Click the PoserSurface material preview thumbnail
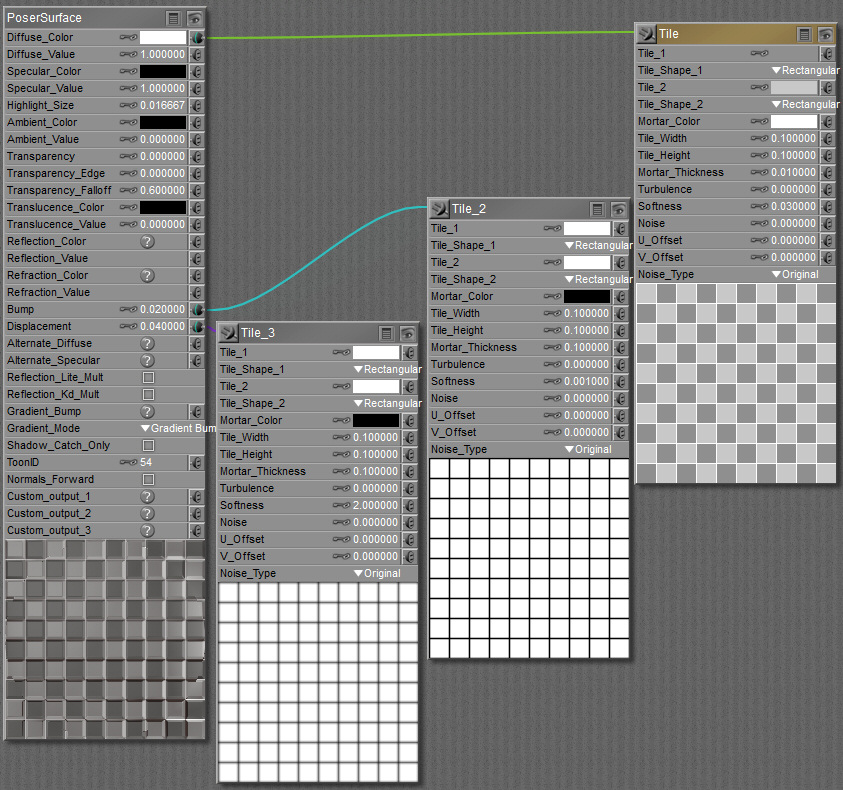The height and width of the screenshot is (790, 843). [x=105, y=640]
